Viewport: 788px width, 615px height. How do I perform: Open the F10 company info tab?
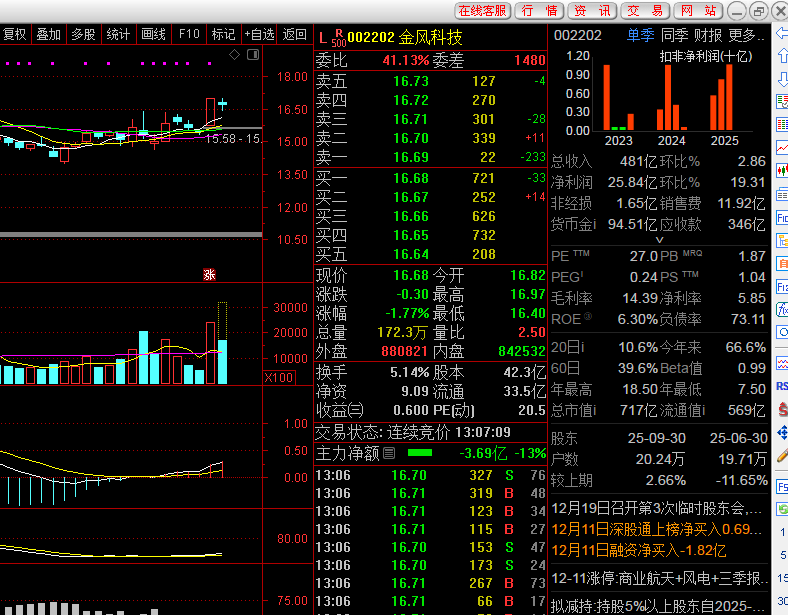click(x=189, y=34)
